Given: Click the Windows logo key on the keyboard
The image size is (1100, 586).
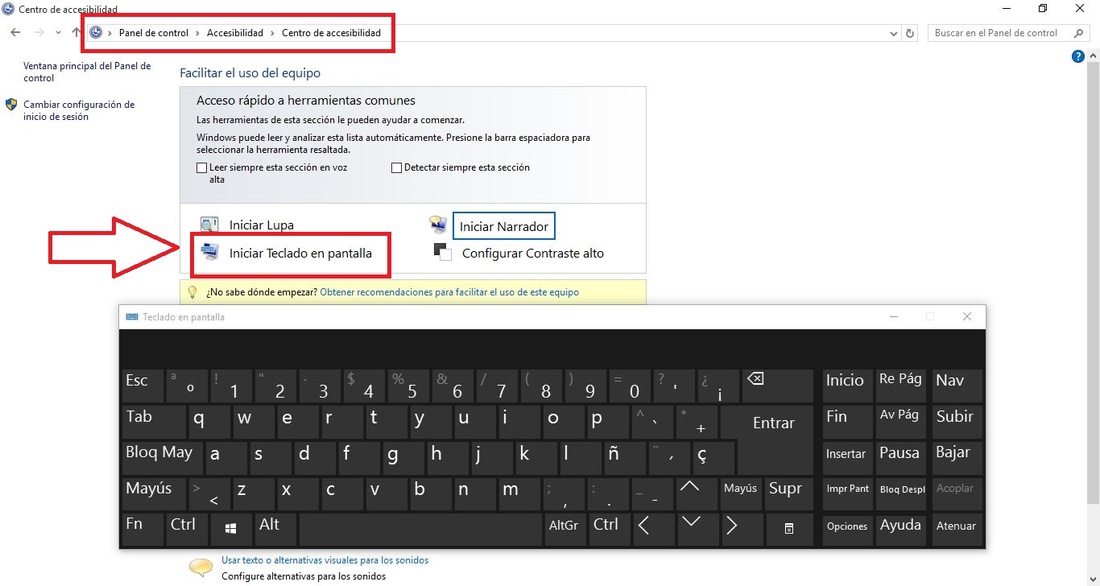Looking at the screenshot, I should 231,528.
